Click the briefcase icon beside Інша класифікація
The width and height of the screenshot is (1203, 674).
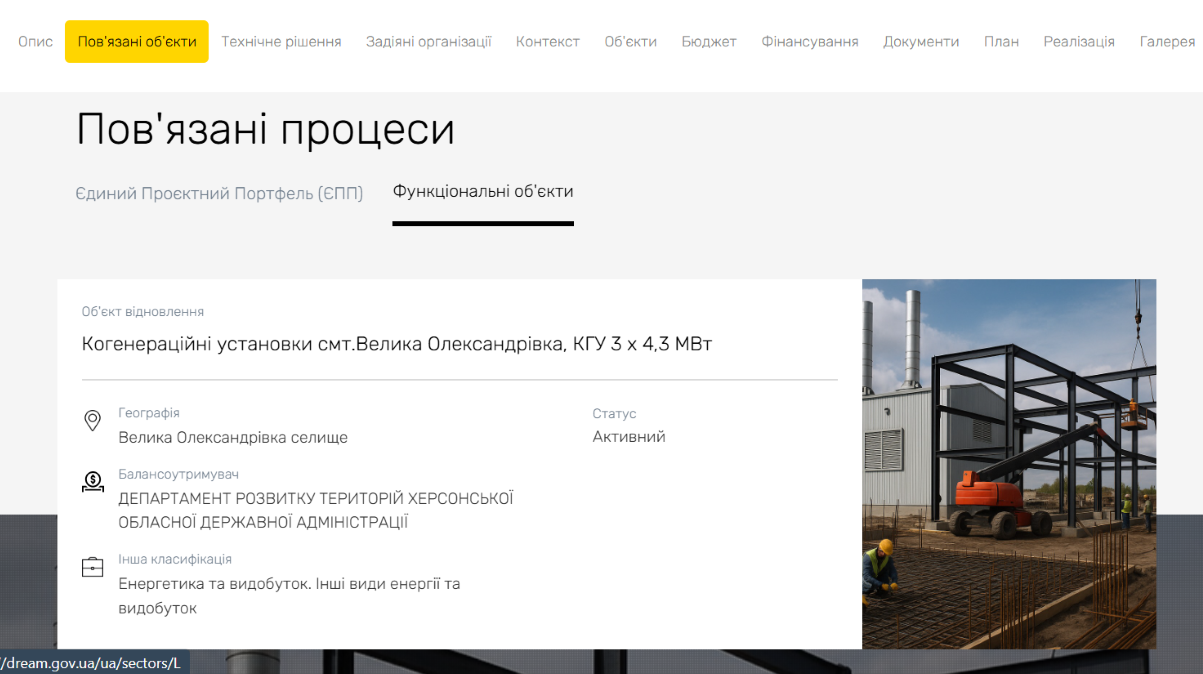[x=92, y=568]
